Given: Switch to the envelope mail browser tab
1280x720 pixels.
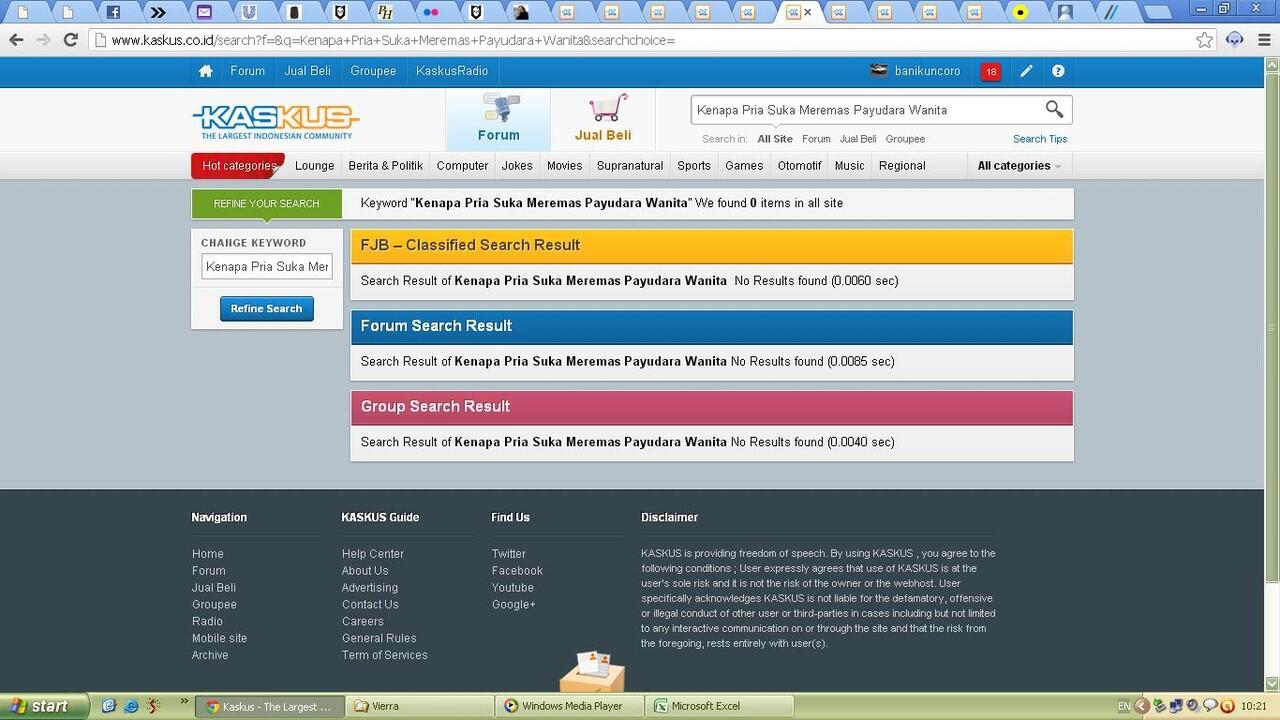Looking at the screenshot, I should pyautogui.click(x=204, y=13).
